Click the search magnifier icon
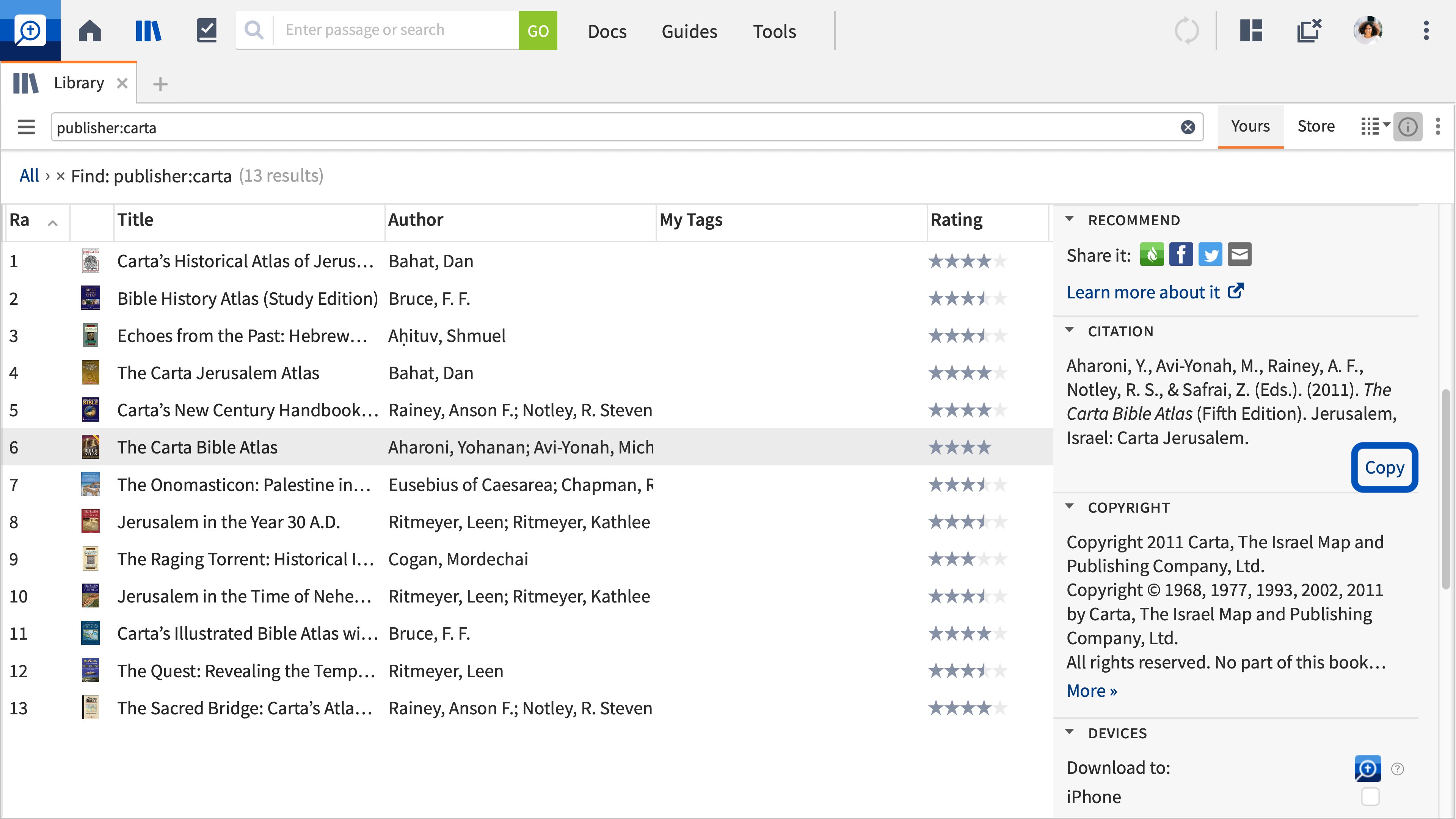1456x819 pixels. coord(254,30)
